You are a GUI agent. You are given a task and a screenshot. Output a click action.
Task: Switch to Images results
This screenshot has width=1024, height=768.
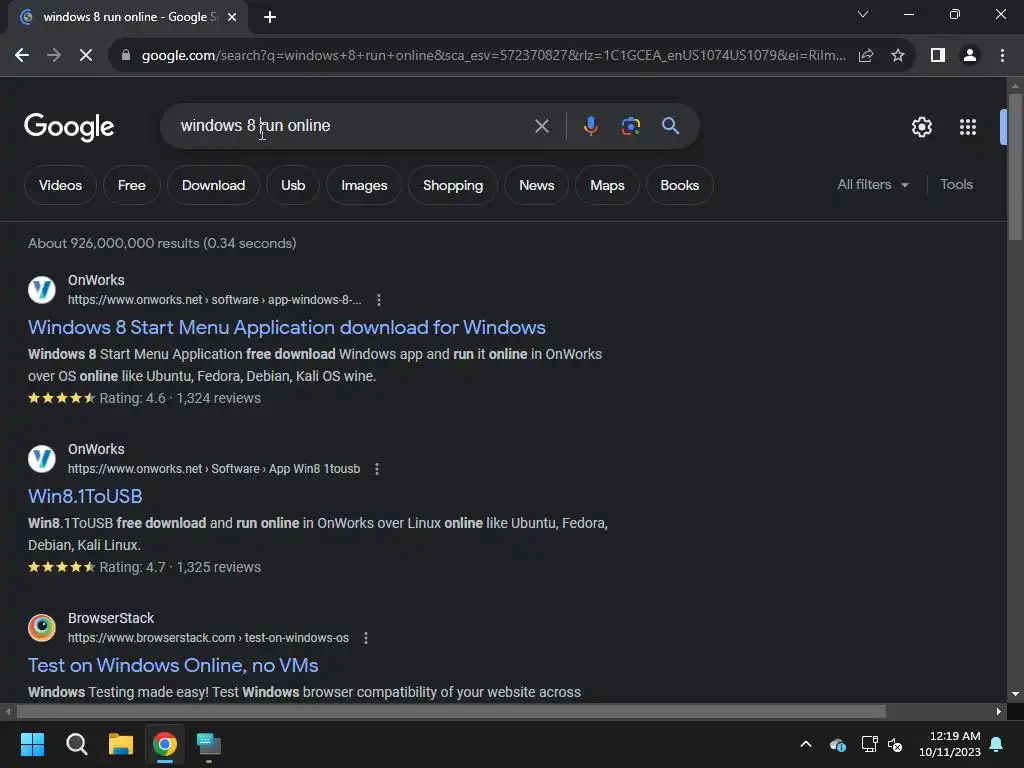[364, 185]
